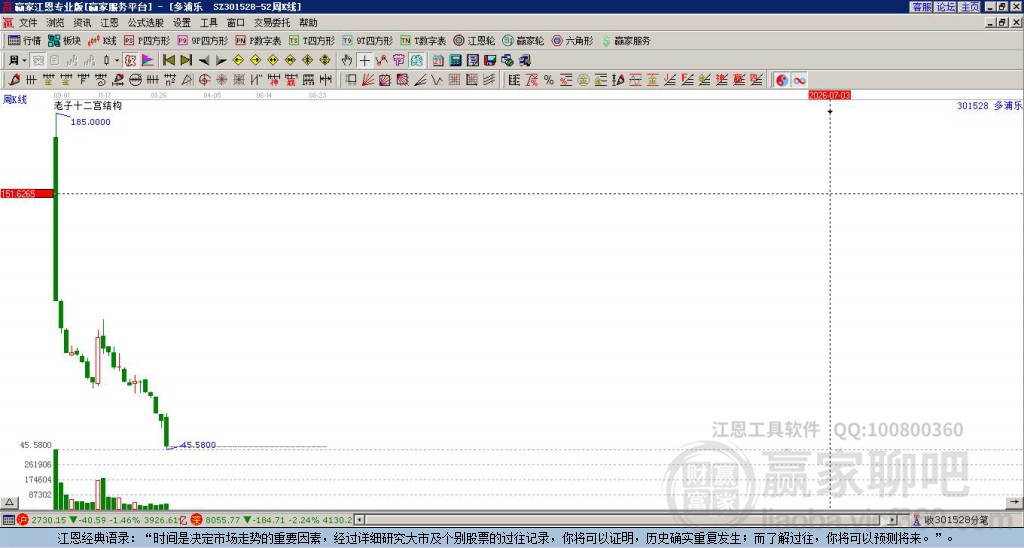Open the 9P四方形 tool
1024x548 pixels.
tap(202, 40)
